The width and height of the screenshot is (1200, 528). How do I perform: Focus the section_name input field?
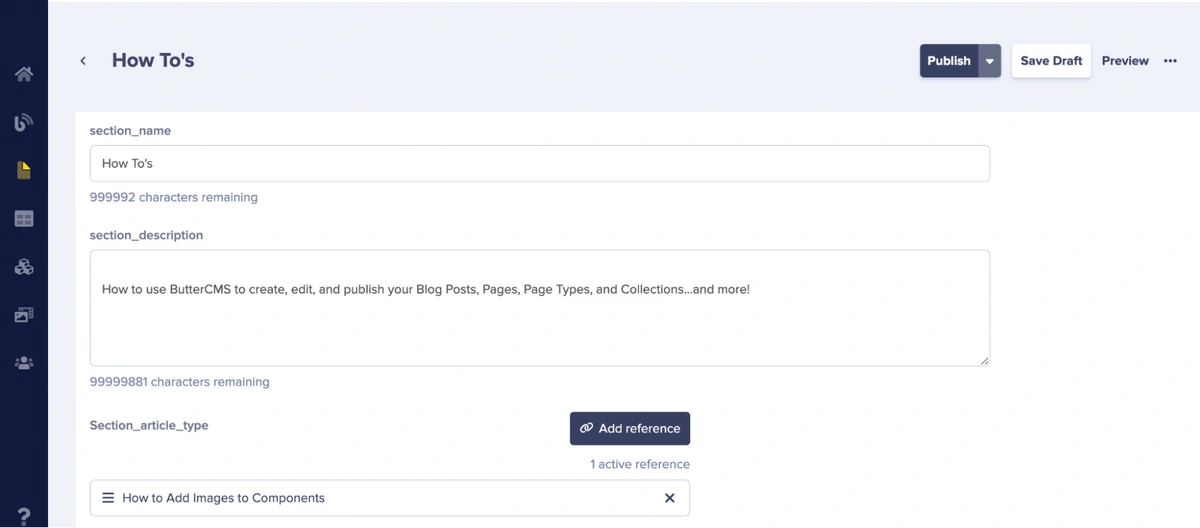(x=540, y=163)
